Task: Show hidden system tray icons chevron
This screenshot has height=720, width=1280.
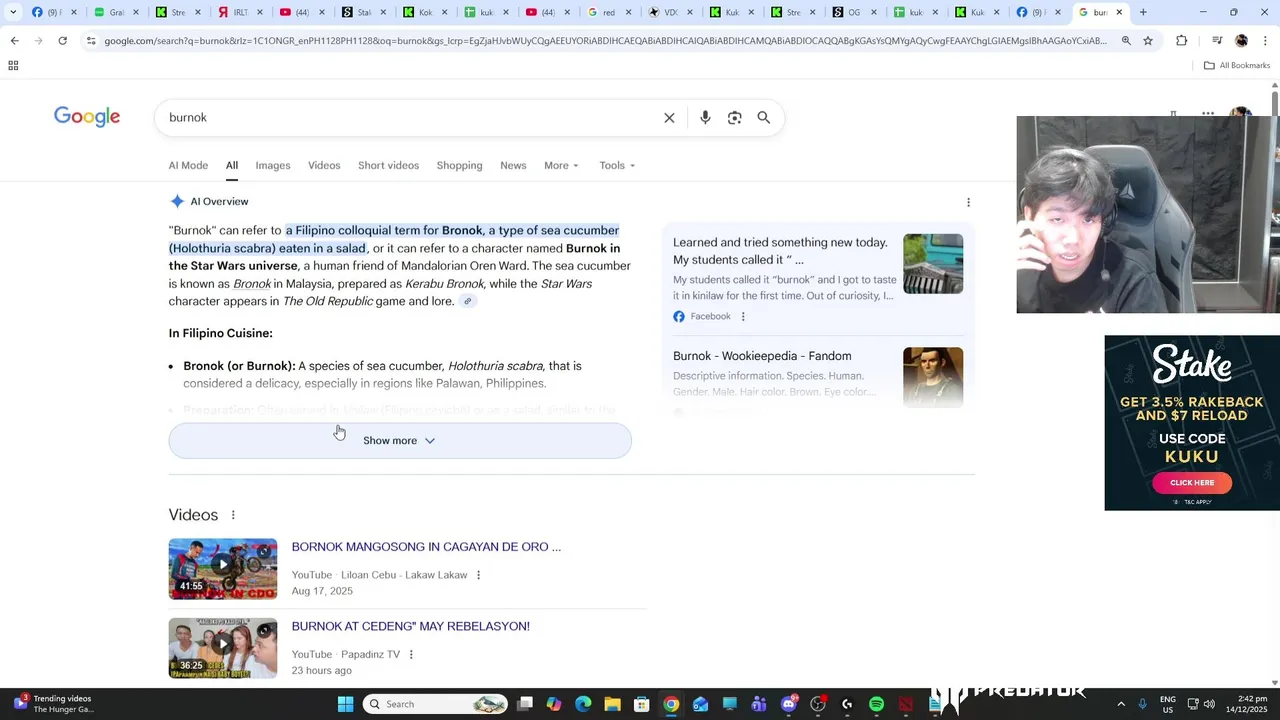Action: pos(1121,704)
